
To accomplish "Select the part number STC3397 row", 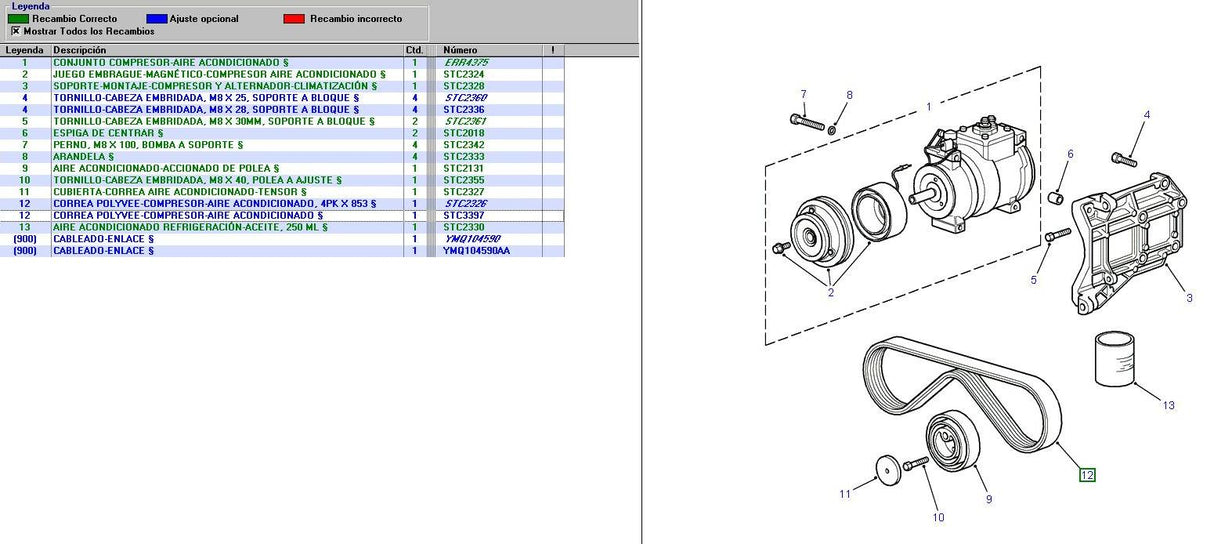I will click(x=464, y=215).
